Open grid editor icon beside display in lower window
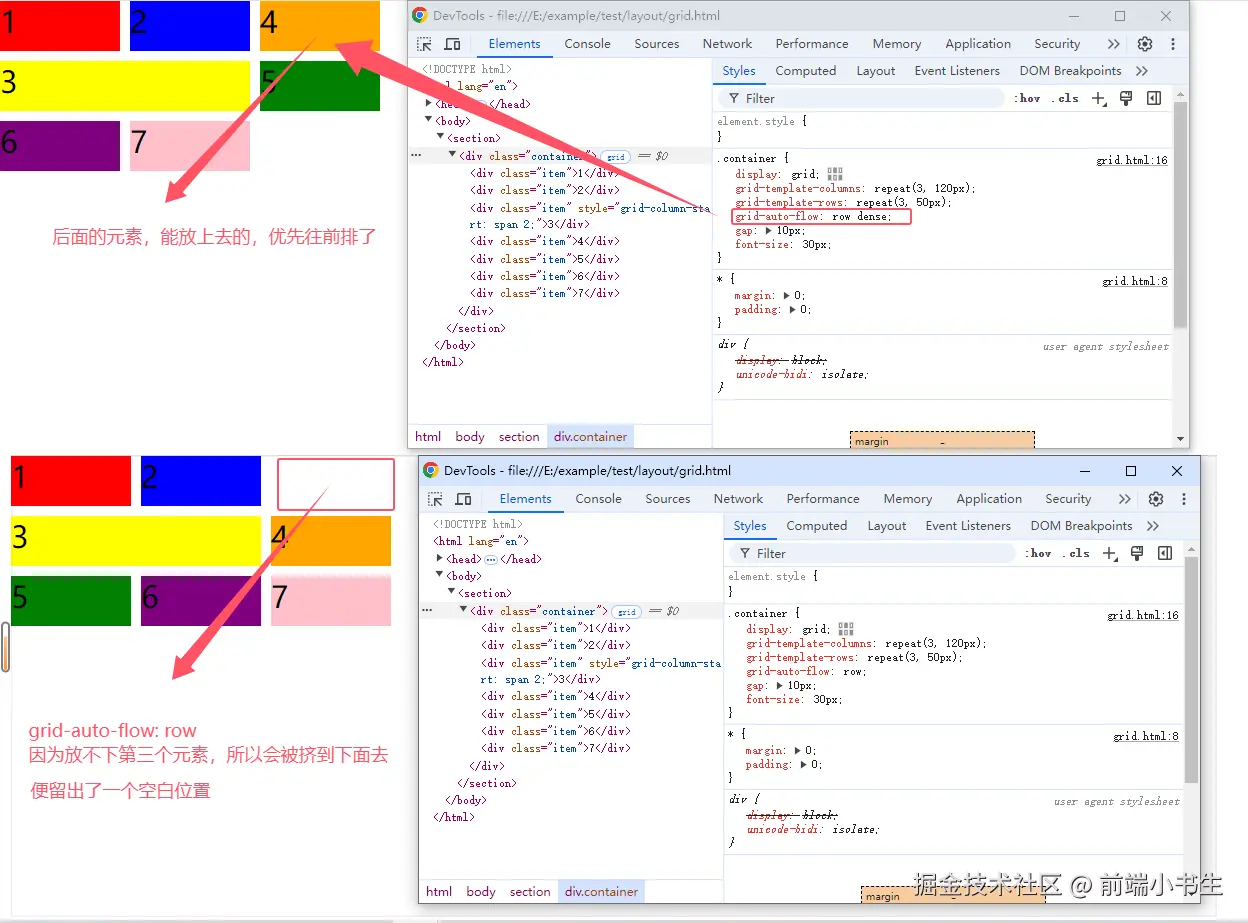 [x=846, y=629]
